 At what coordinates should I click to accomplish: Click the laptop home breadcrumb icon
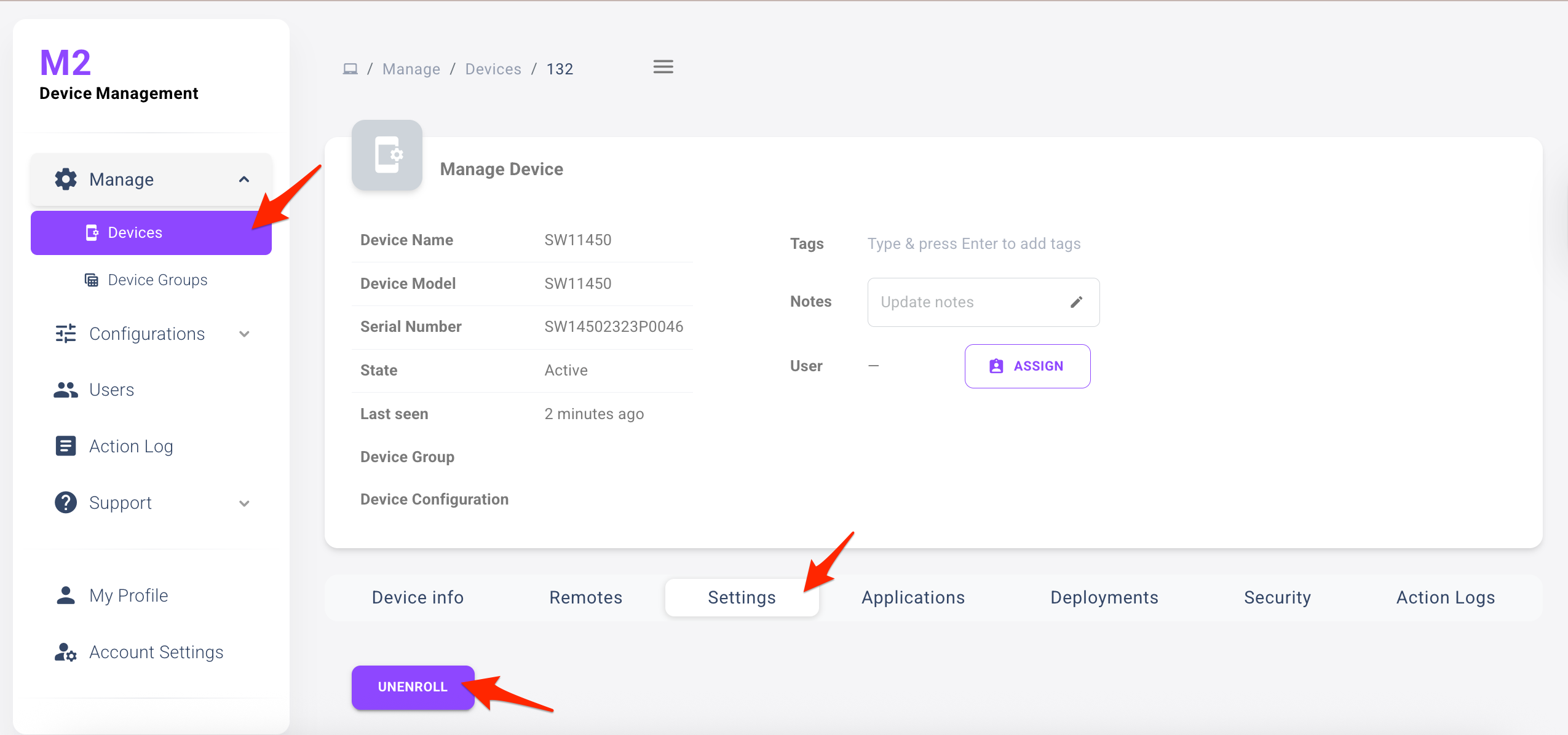coord(350,69)
